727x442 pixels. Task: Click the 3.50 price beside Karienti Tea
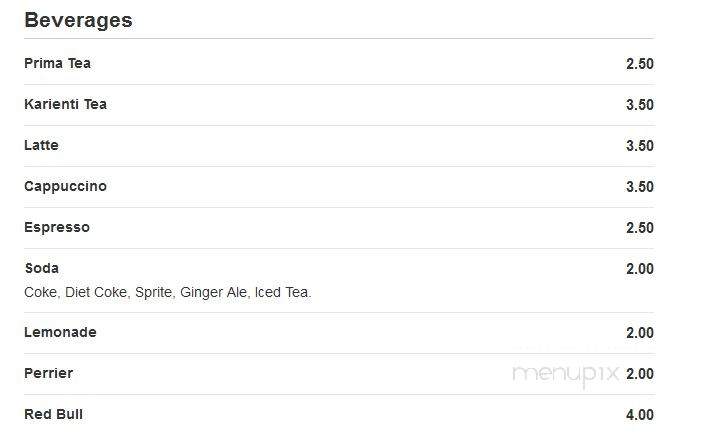tap(640, 105)
